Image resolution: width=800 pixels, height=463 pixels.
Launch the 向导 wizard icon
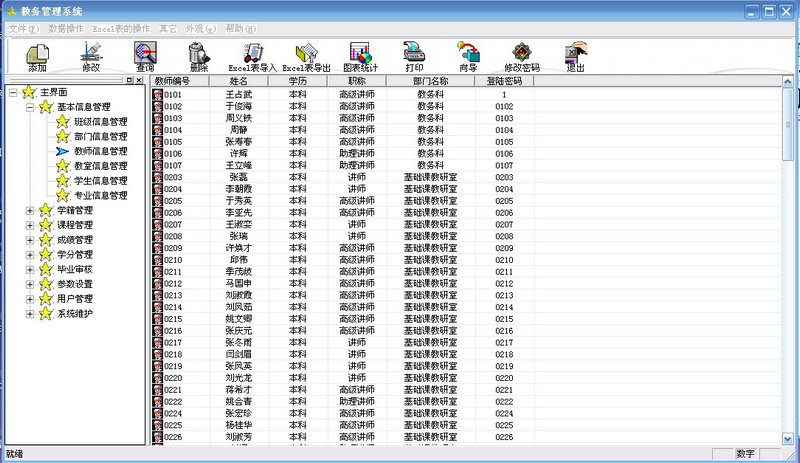(467, 53)
